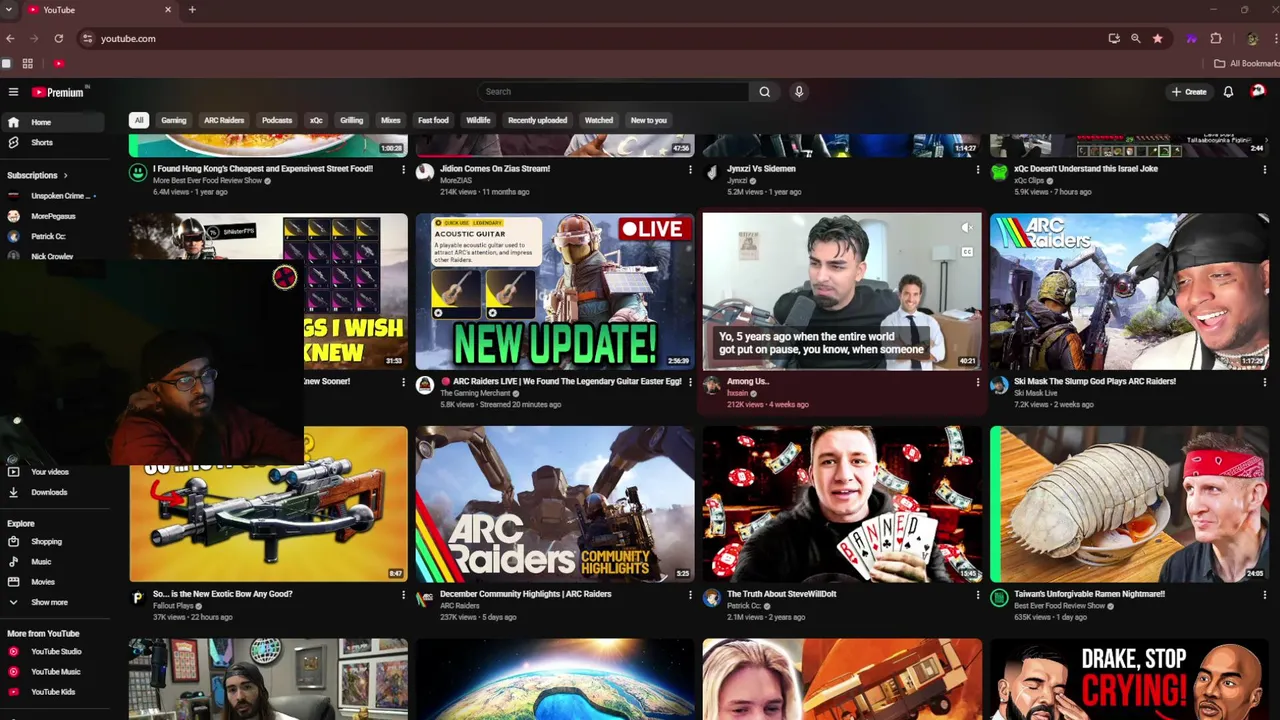Open options for Among Us video
Screen dimensions: 1280x720
[977, 382]
